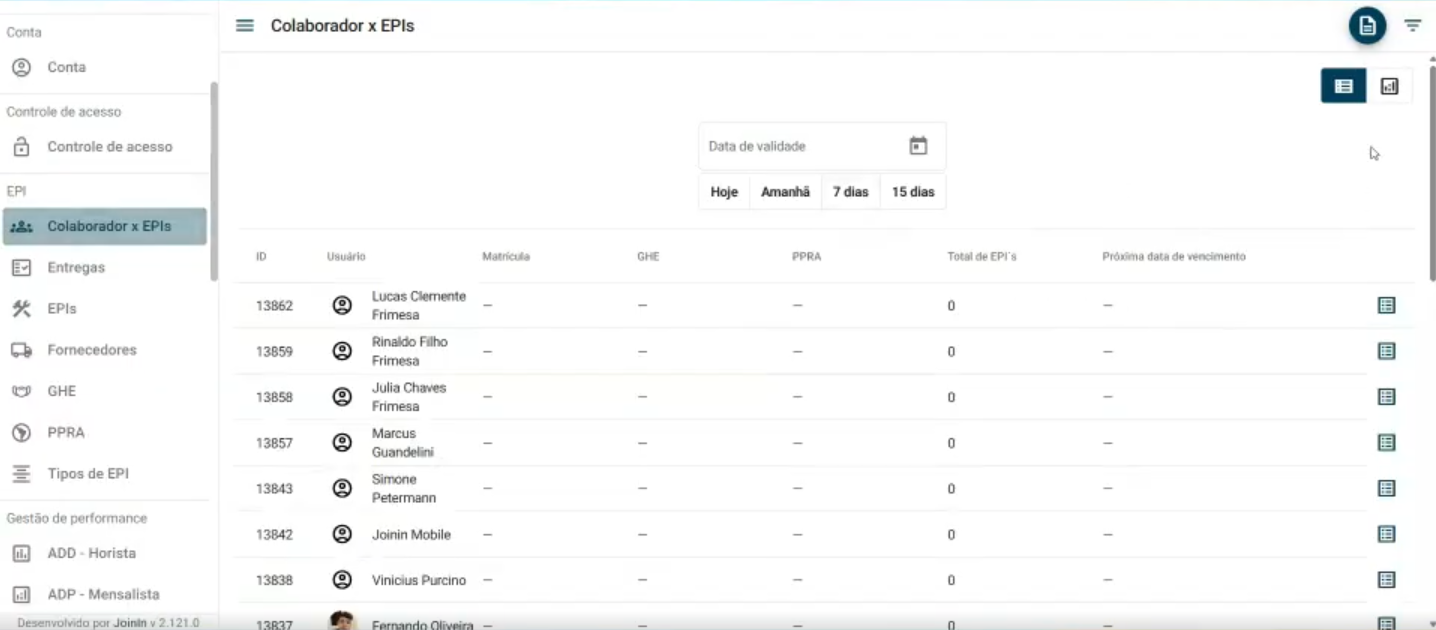
Task: Switch to chart view toggle
Action: point(1389,87)
